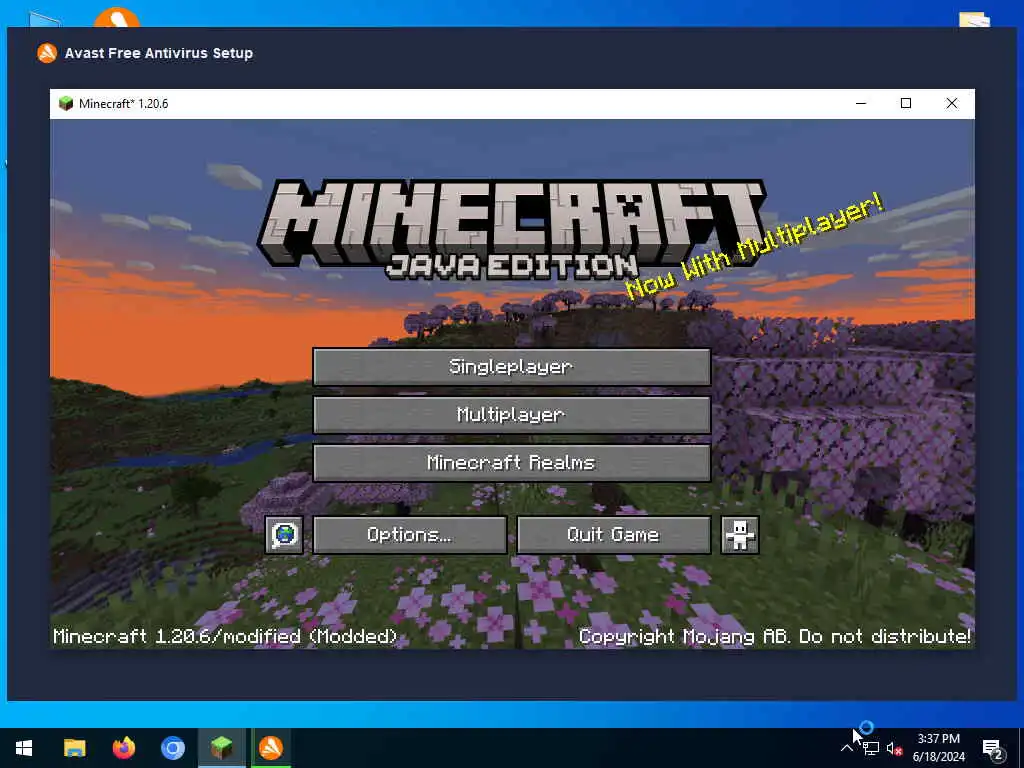Open the notification center icon
The height and width of the screenshot is (768, 1024).
(x=993, y=749)
